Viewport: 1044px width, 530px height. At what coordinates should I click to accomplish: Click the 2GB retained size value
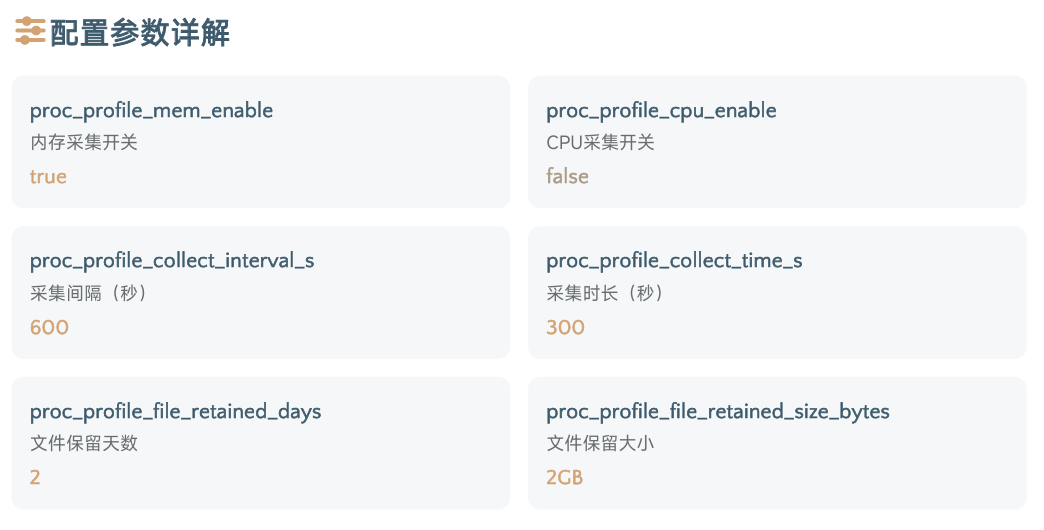[565, 477]
